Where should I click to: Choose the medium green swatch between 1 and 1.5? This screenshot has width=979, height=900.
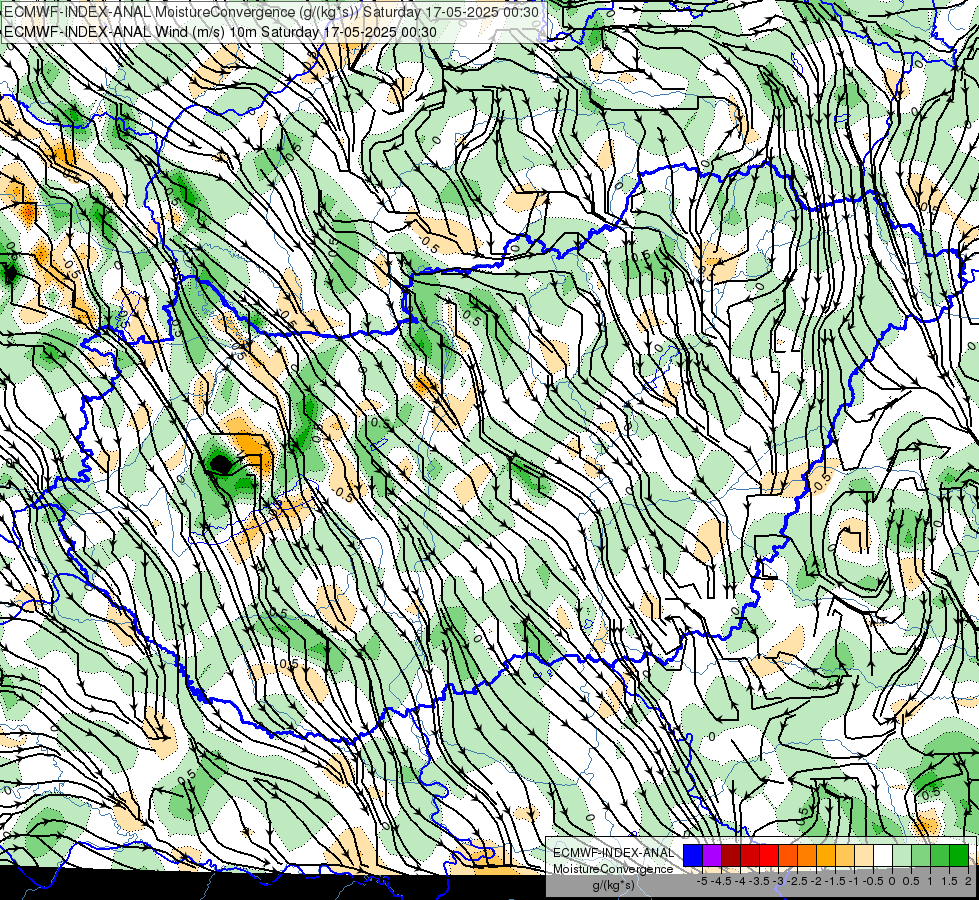(x=940, y=855)
